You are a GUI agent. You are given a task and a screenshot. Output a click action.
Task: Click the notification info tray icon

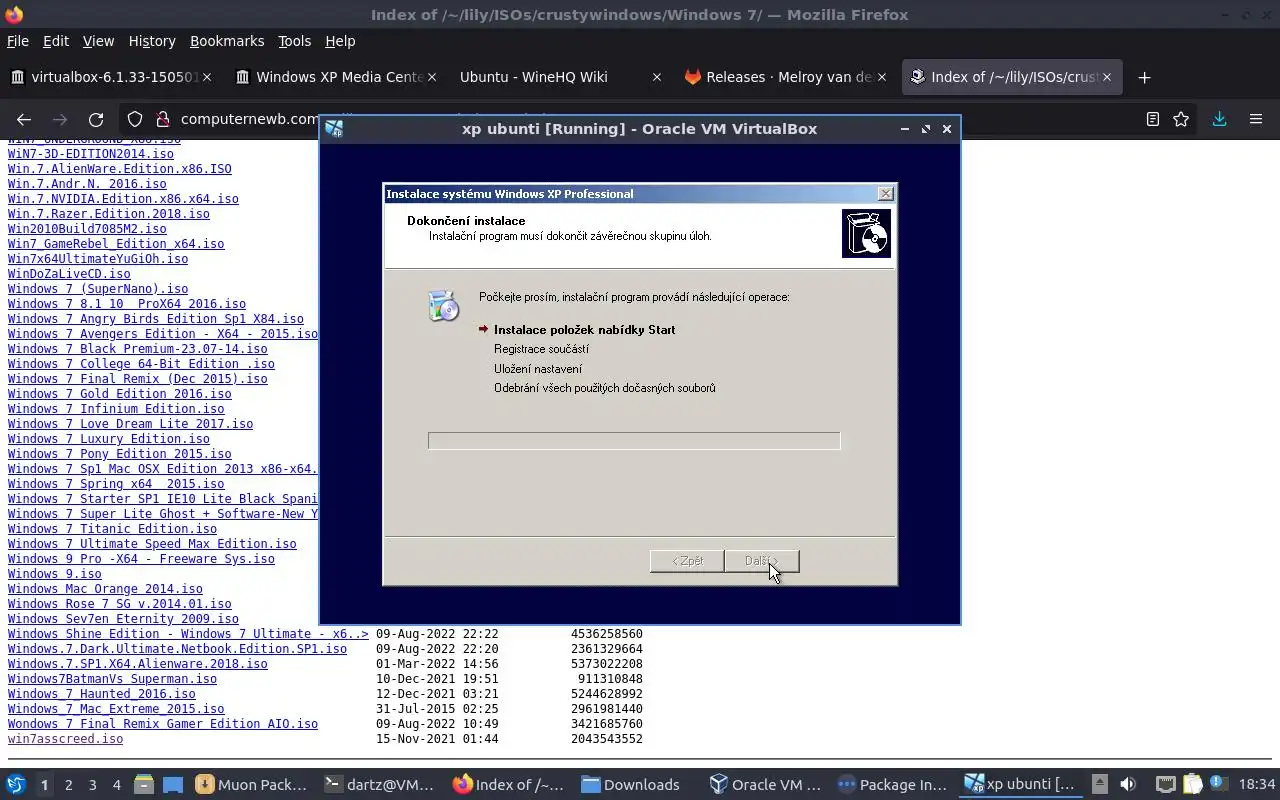(x=1218, y=785)
